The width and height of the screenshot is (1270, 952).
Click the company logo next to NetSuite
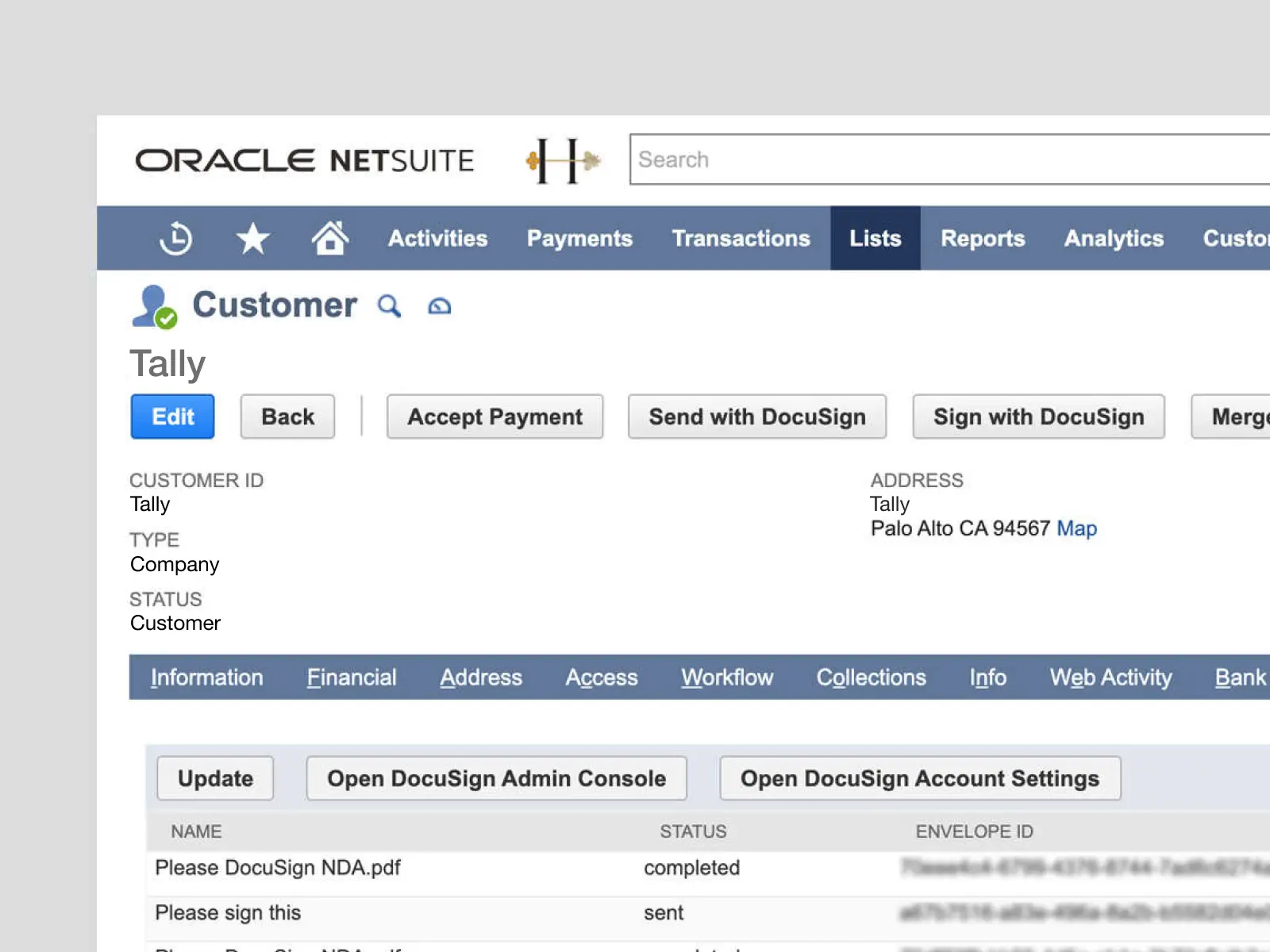tap(563, 160)
